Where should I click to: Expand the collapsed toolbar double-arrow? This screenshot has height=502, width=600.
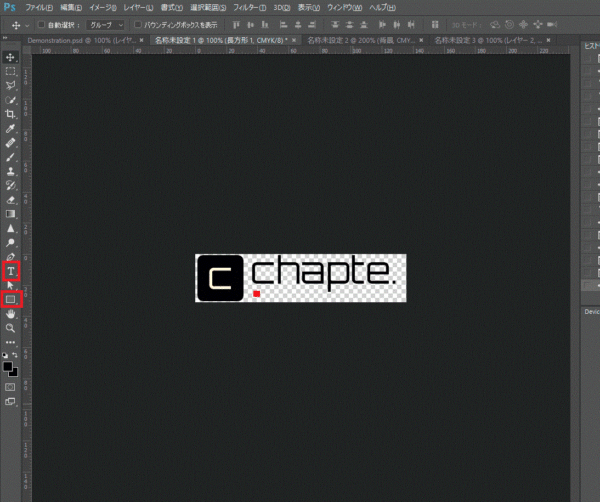pyautogui.click(x=5, y=38)
